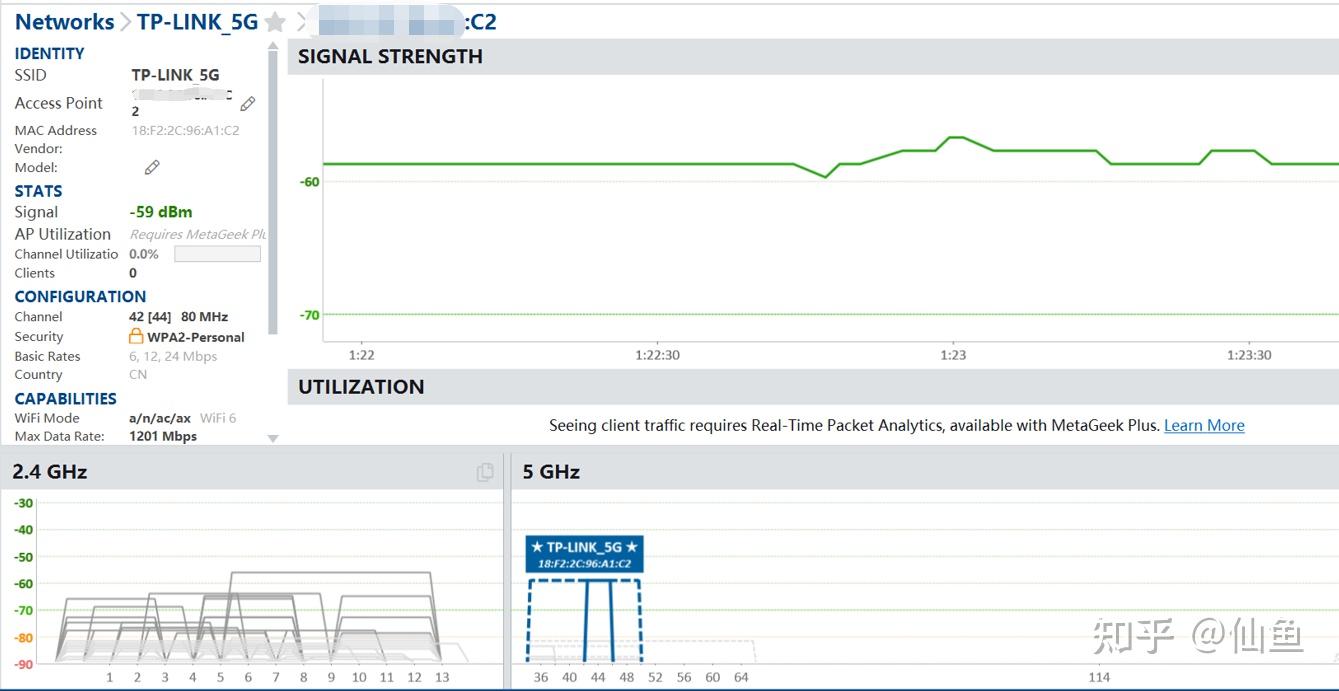Expand details panel with down arrow
The width and height of the screenshot is (1339, 691).
273,438
